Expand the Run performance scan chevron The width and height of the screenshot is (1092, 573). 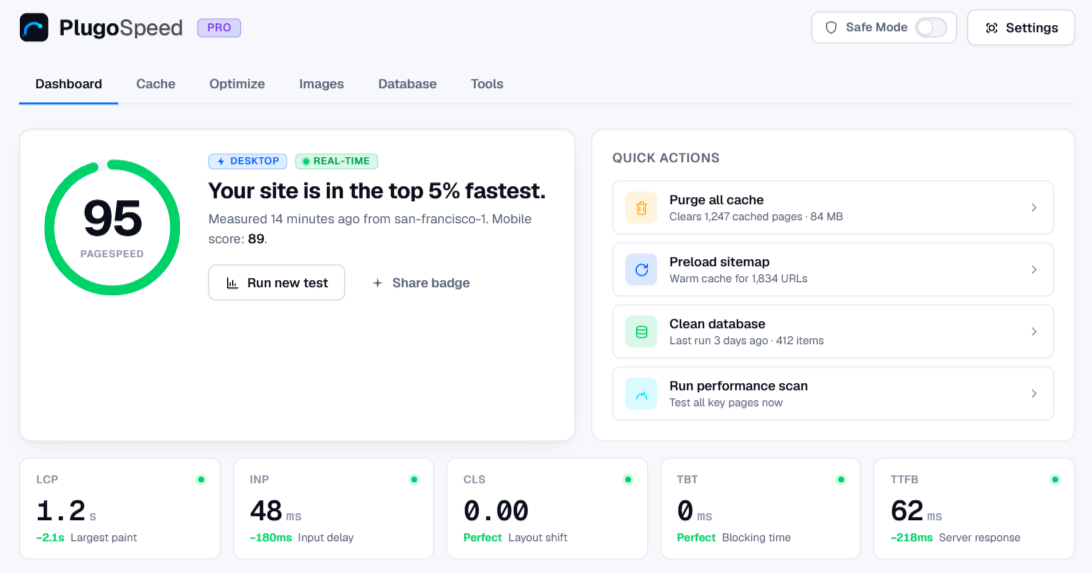click(1034, 393)
